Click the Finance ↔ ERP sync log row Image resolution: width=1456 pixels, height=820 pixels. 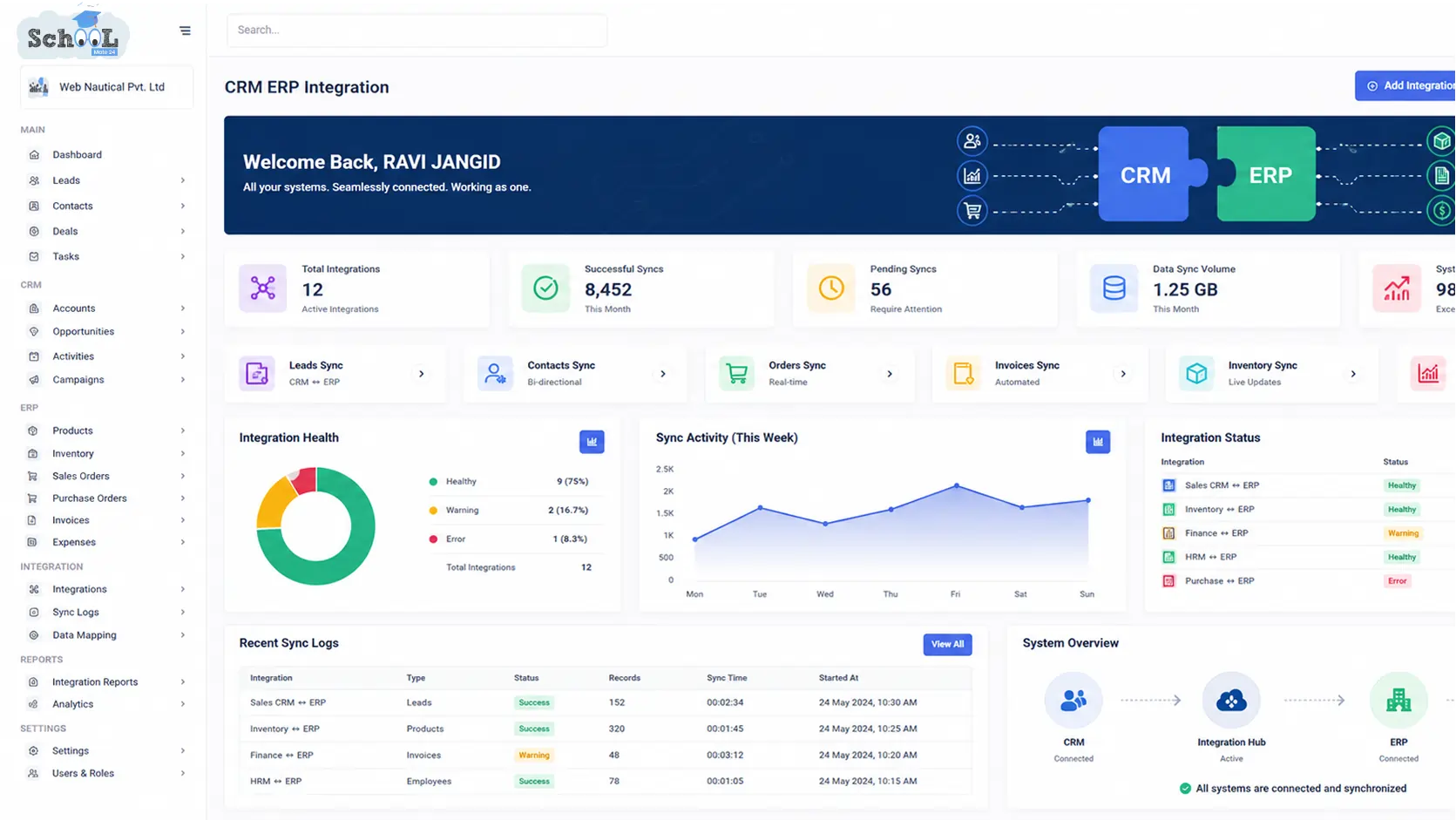(606, 756)
